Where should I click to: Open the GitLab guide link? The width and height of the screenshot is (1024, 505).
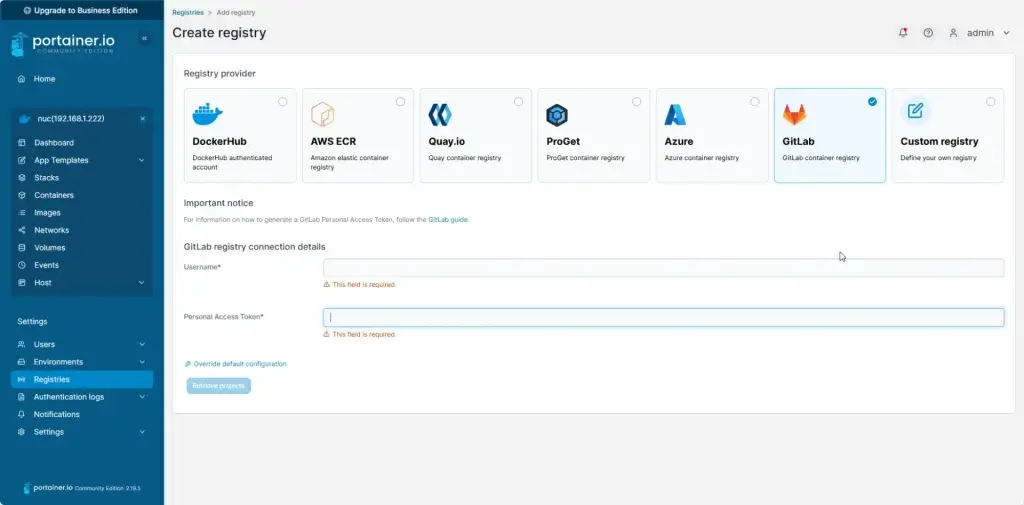coord(448,220)
